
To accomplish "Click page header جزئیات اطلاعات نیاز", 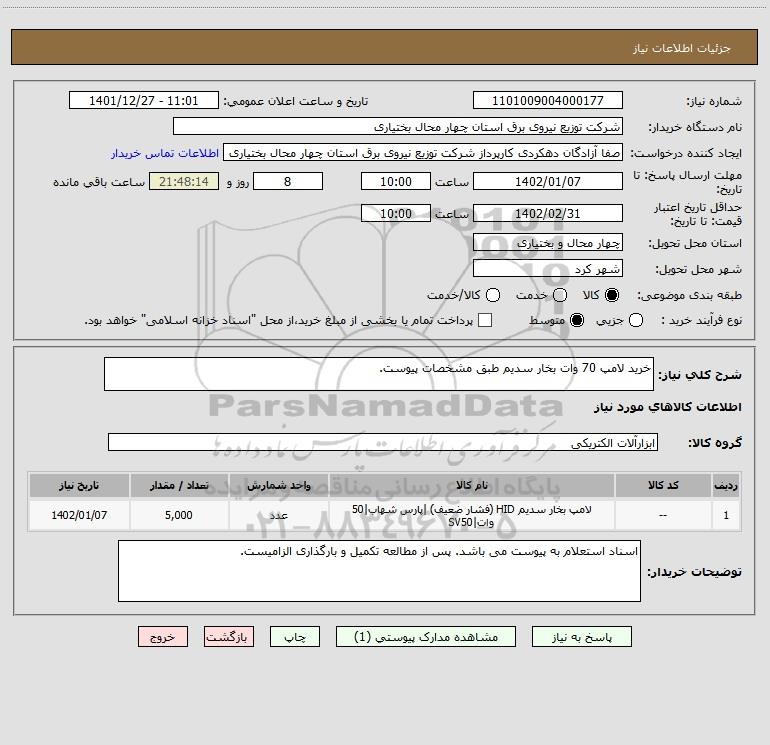I will coord(682,48).
